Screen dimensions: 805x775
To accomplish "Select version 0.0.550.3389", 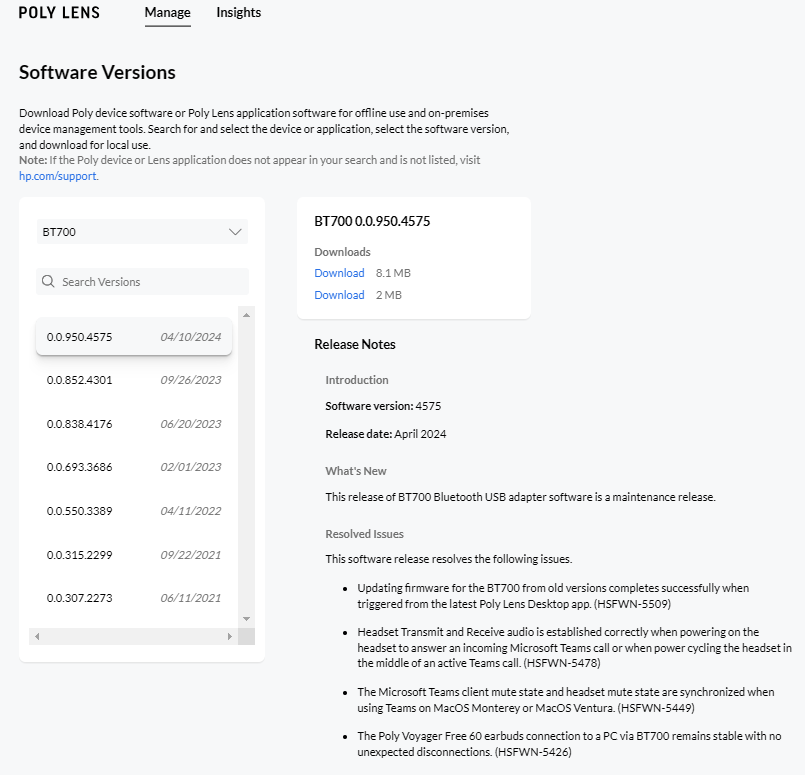I will pyautogui.click(x=134, y=511).
